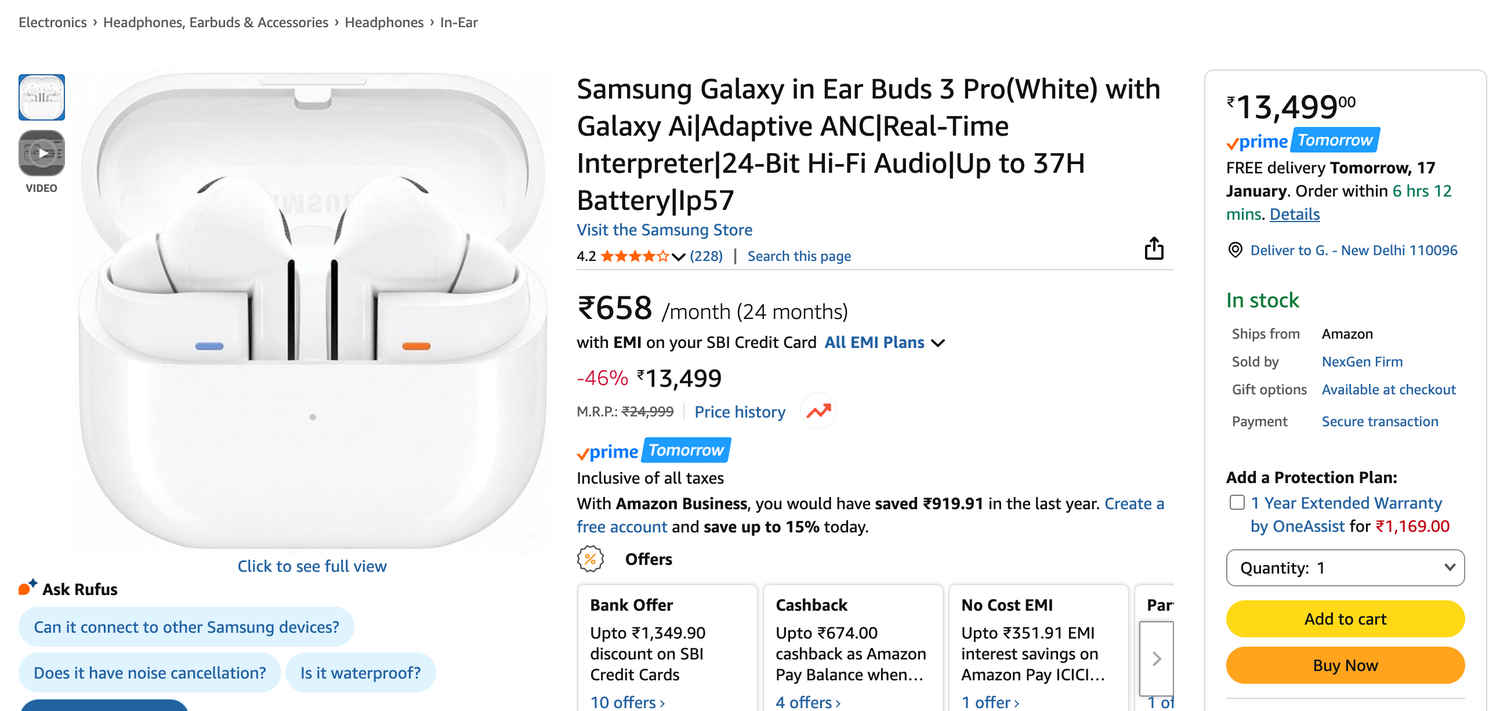The width and height of the screenshot is (1500, 711).
Task: Click the location pin delivery icon
Action: [x=1235, y=250]
